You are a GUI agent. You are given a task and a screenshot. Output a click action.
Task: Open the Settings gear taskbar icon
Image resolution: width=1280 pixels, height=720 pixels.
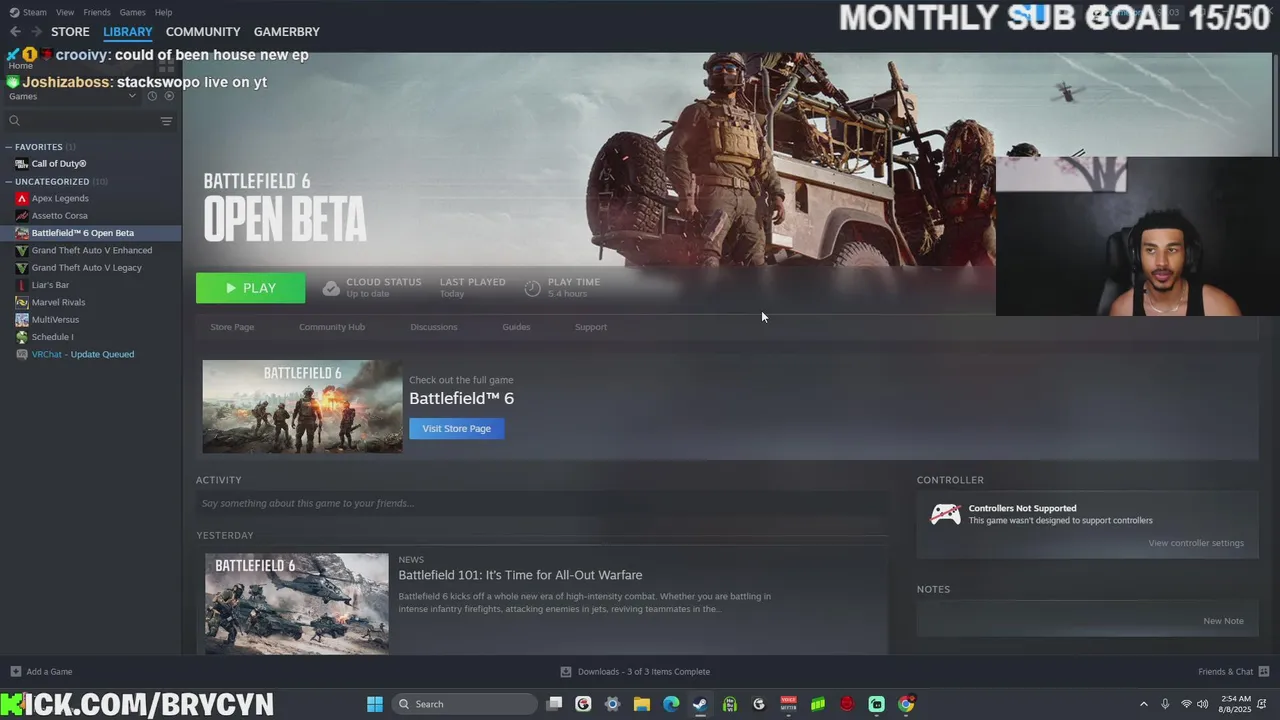(613, 704)
